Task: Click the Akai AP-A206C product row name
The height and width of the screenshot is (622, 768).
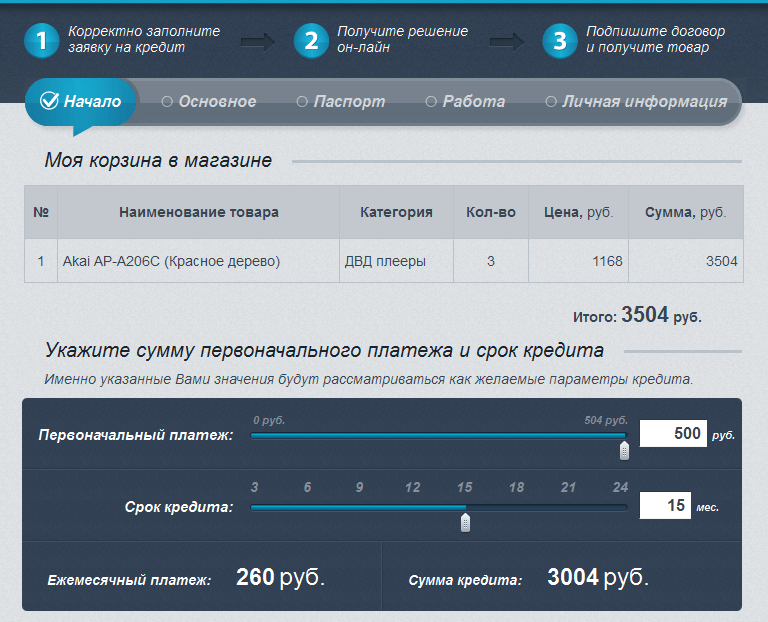Action: click(171, 262)
